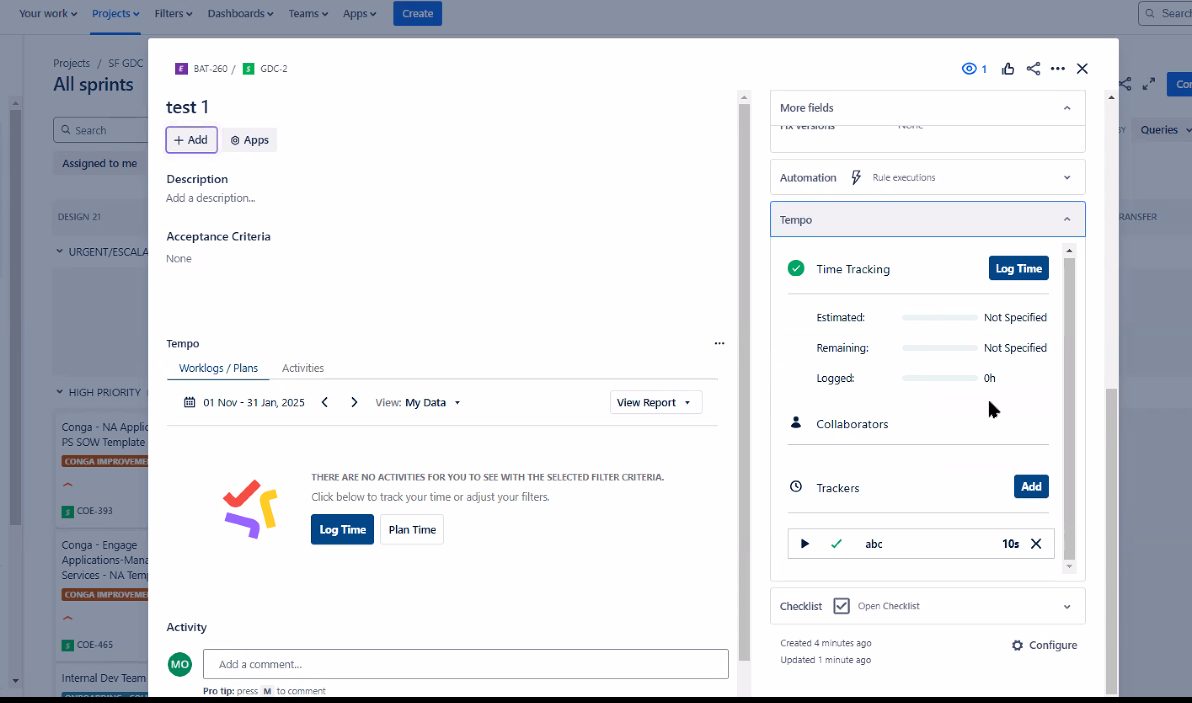Viewport: 1192px width, 703px height.
Task: Collapse the Tempo section
Action: coord(1066,219)
